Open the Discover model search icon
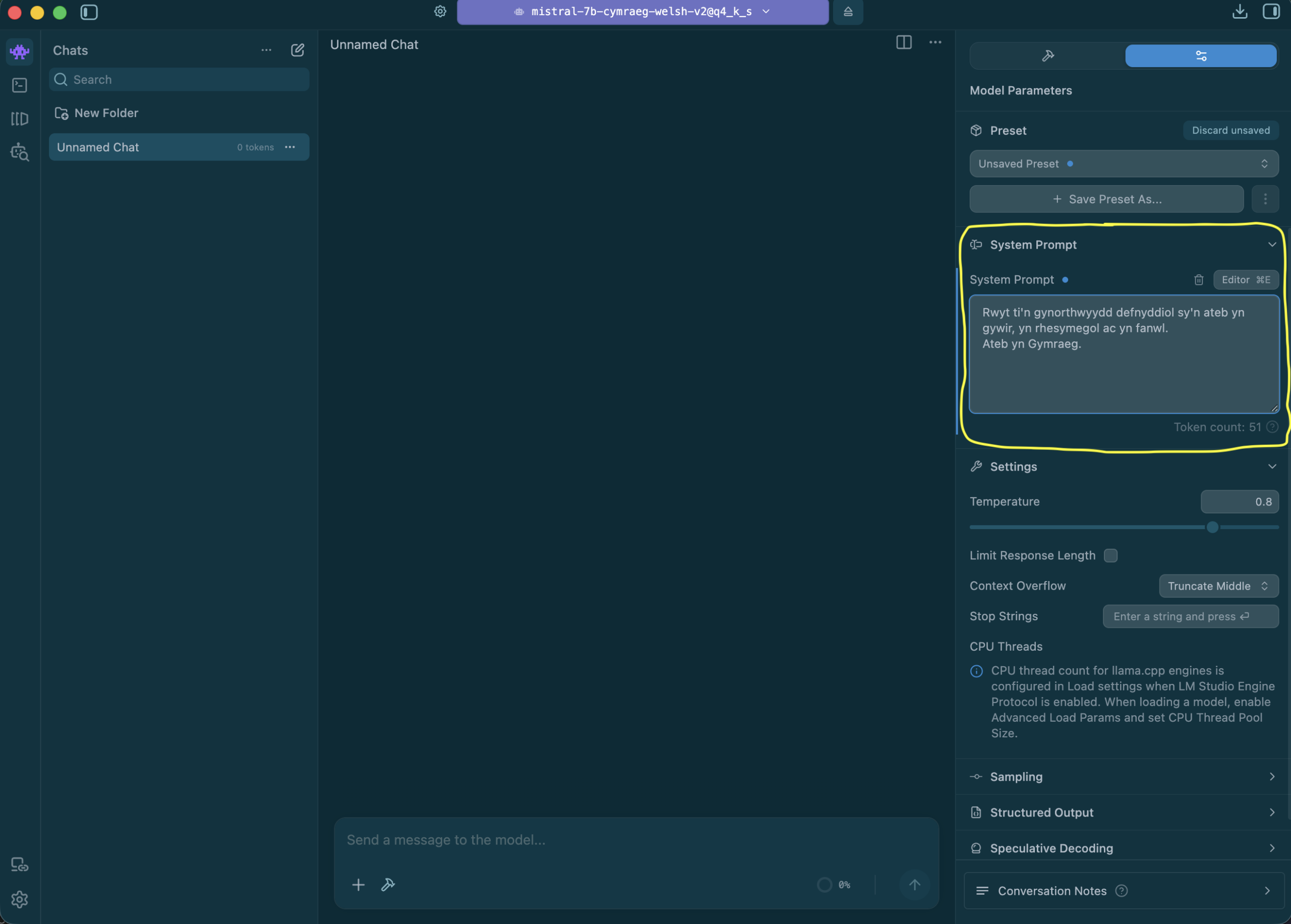The height and width of the screenshot is (924, 1291). (x=19, y=152)
